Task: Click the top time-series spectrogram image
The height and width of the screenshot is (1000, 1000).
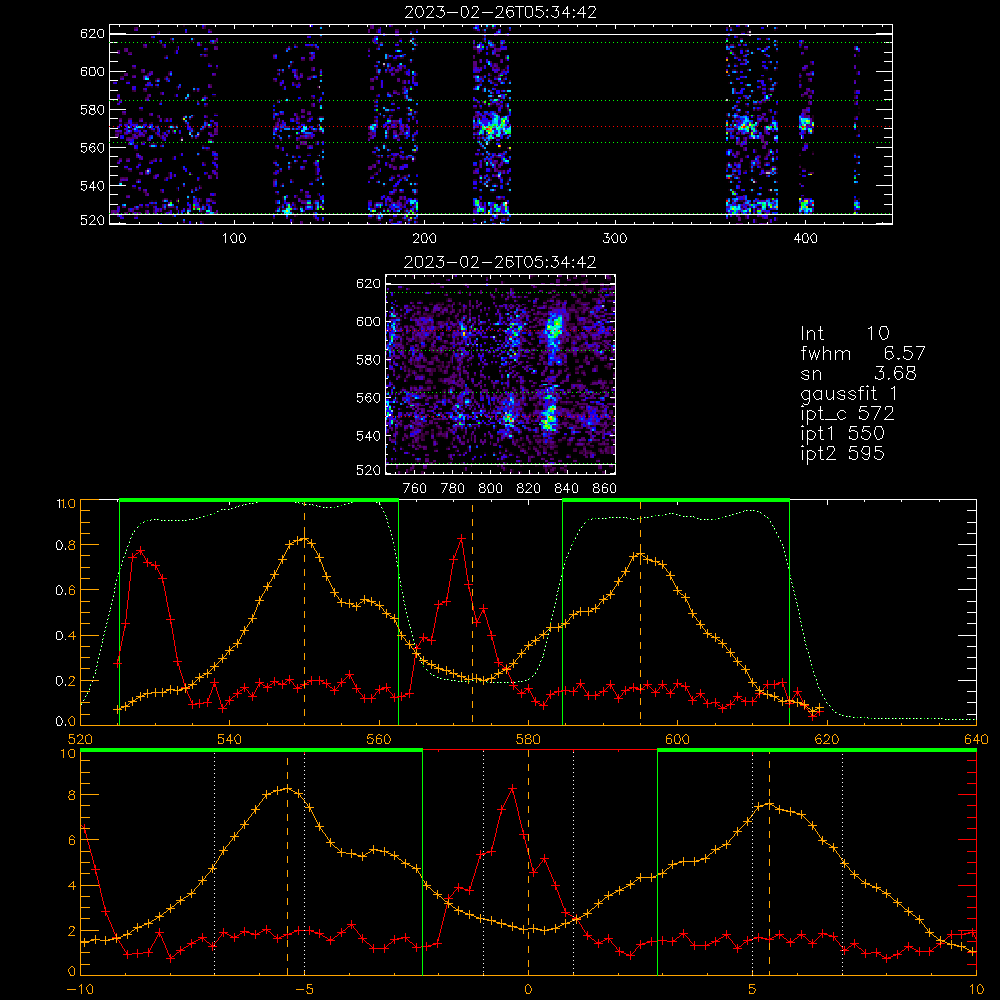Action: coord(501,124)
